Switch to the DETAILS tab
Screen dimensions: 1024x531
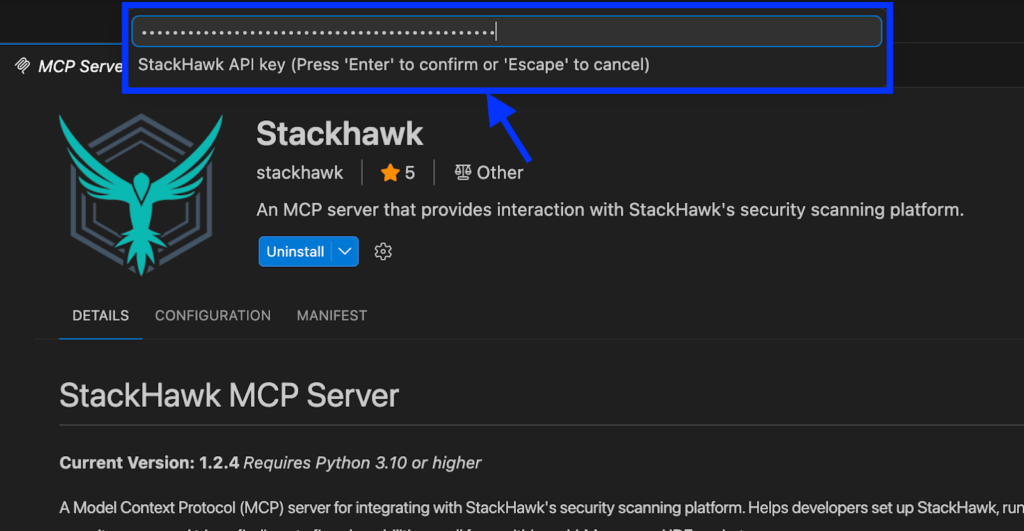pos(101,315)
